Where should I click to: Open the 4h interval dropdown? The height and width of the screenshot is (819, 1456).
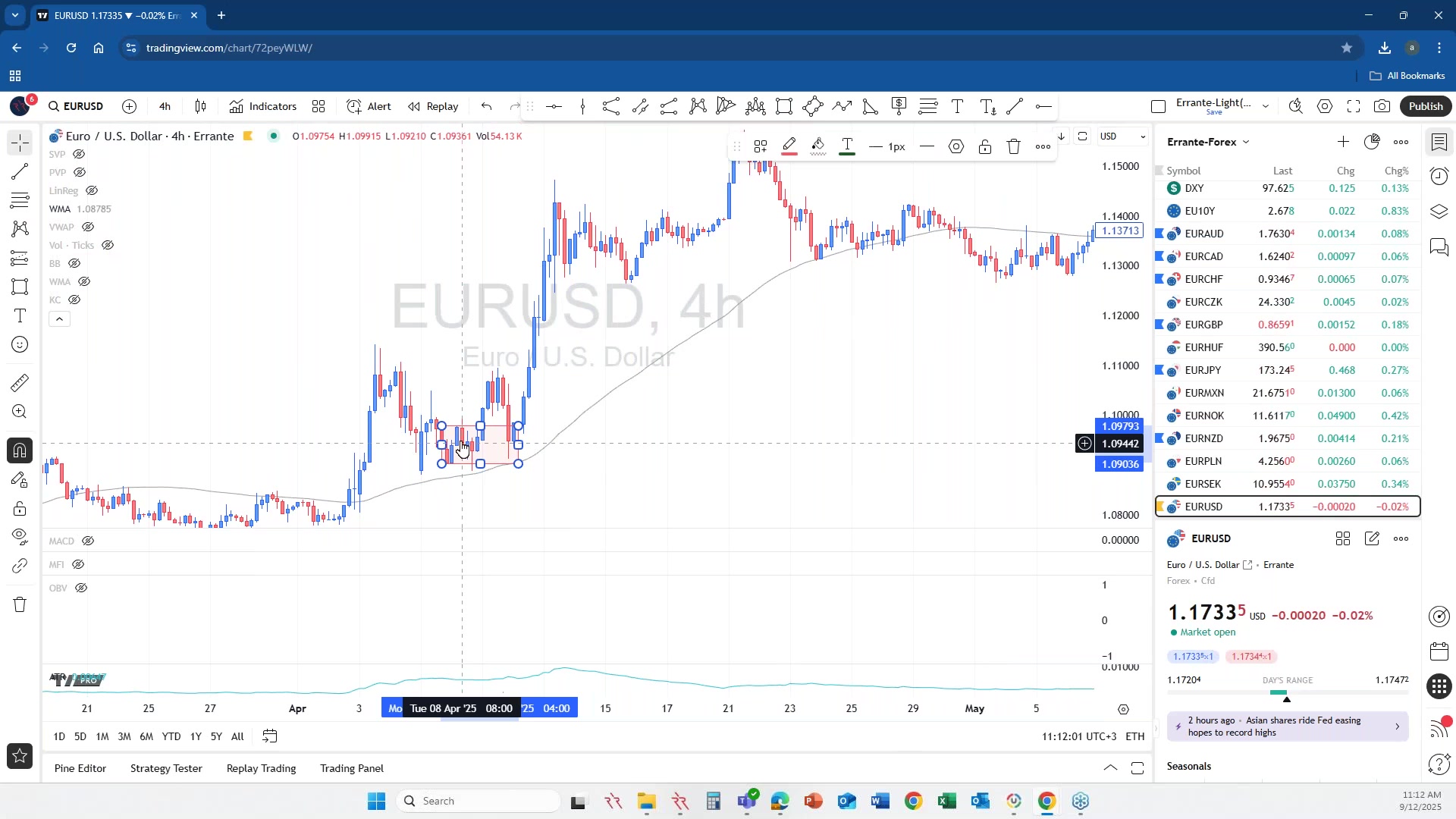click(x=165, y=106)
